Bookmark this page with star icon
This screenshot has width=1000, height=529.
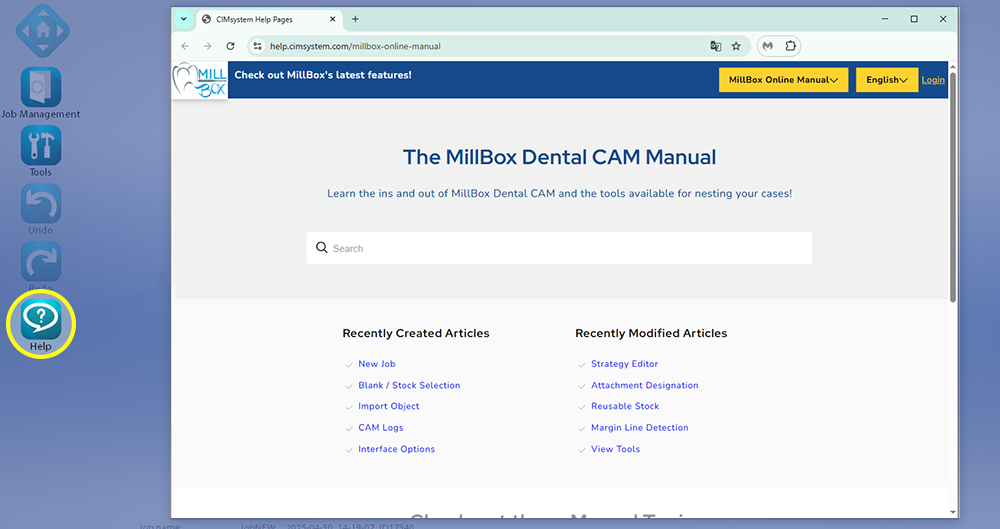pyautogui.click(x=736, y=46)
